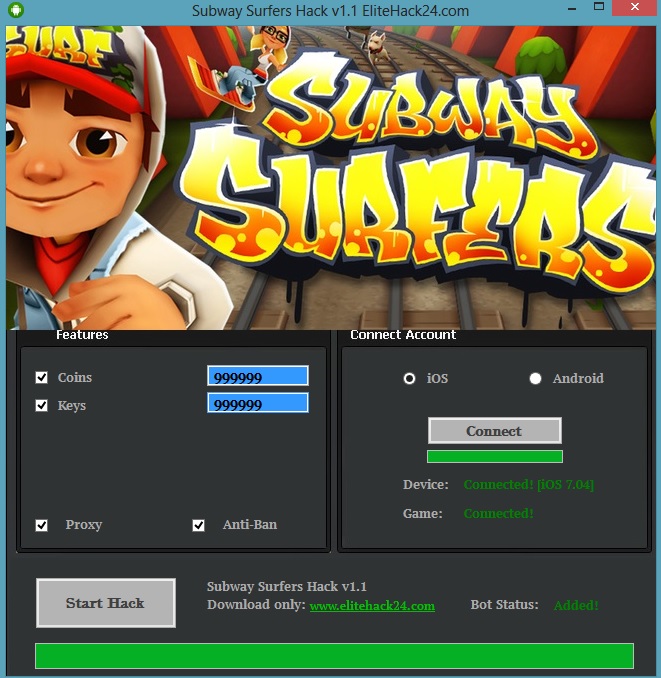
Task: Maximize the hack window
Action: 599,6
